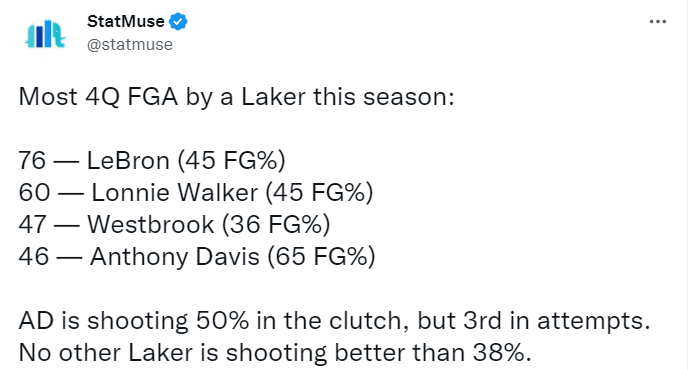Click the LeBron name in the tweet
This screenshot has height=370, width=689.
(128, 160)
